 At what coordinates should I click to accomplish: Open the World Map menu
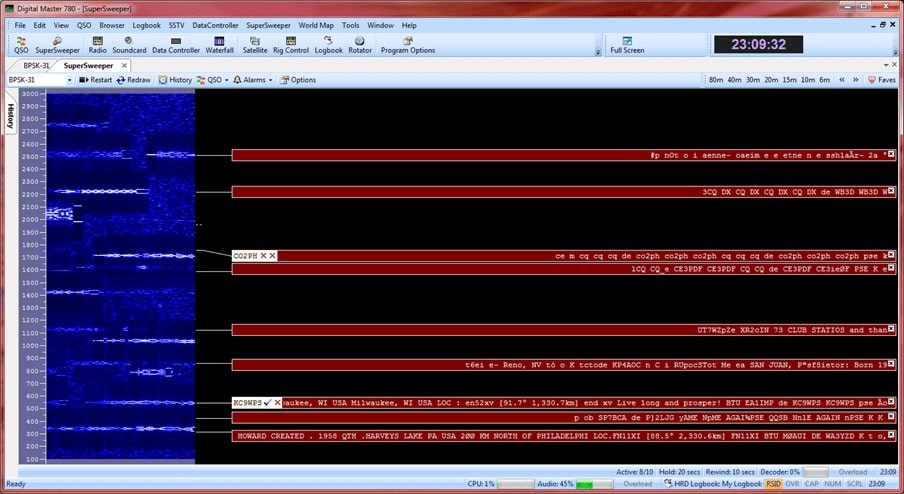(316, 25)
